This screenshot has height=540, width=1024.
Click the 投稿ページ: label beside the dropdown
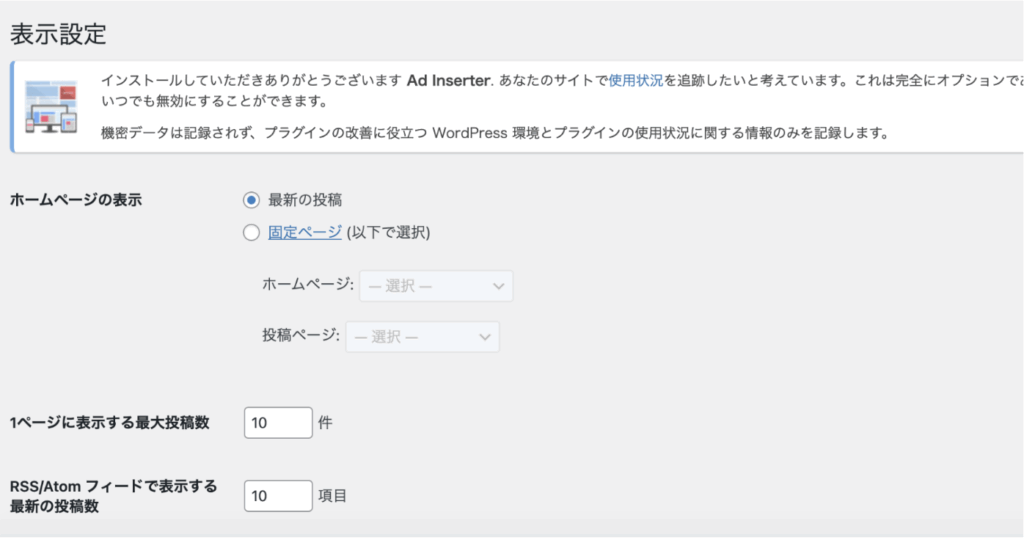pos(301,337)
